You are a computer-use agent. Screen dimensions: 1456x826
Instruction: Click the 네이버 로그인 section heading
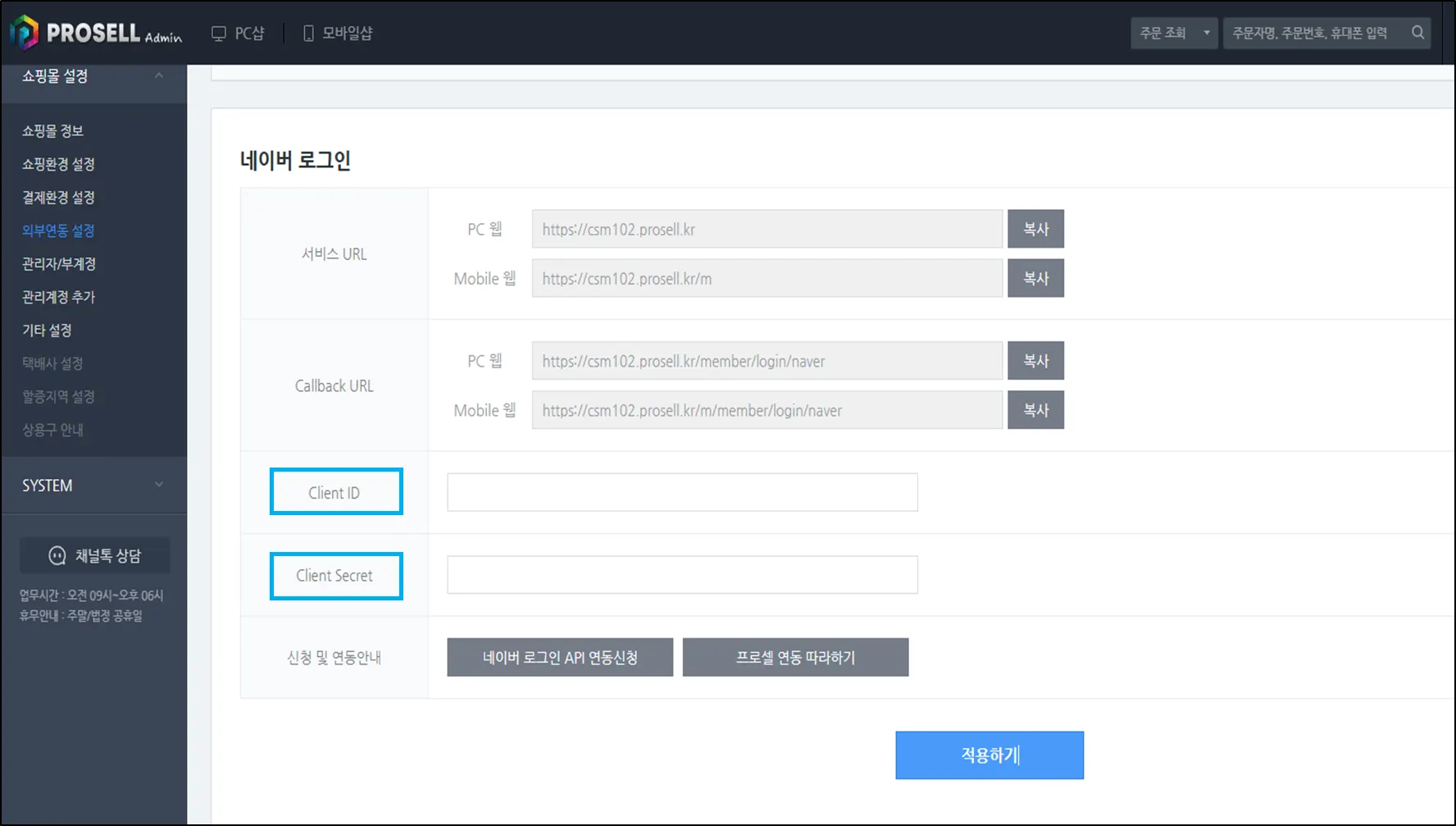[x=295, y=160]
